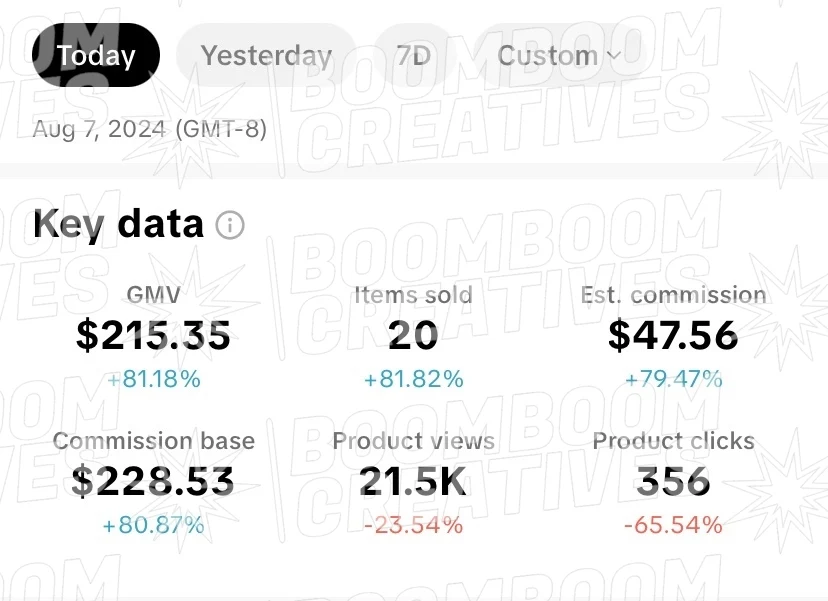Click the Key data heading
828x601 pixels.
tap(118, 224)
